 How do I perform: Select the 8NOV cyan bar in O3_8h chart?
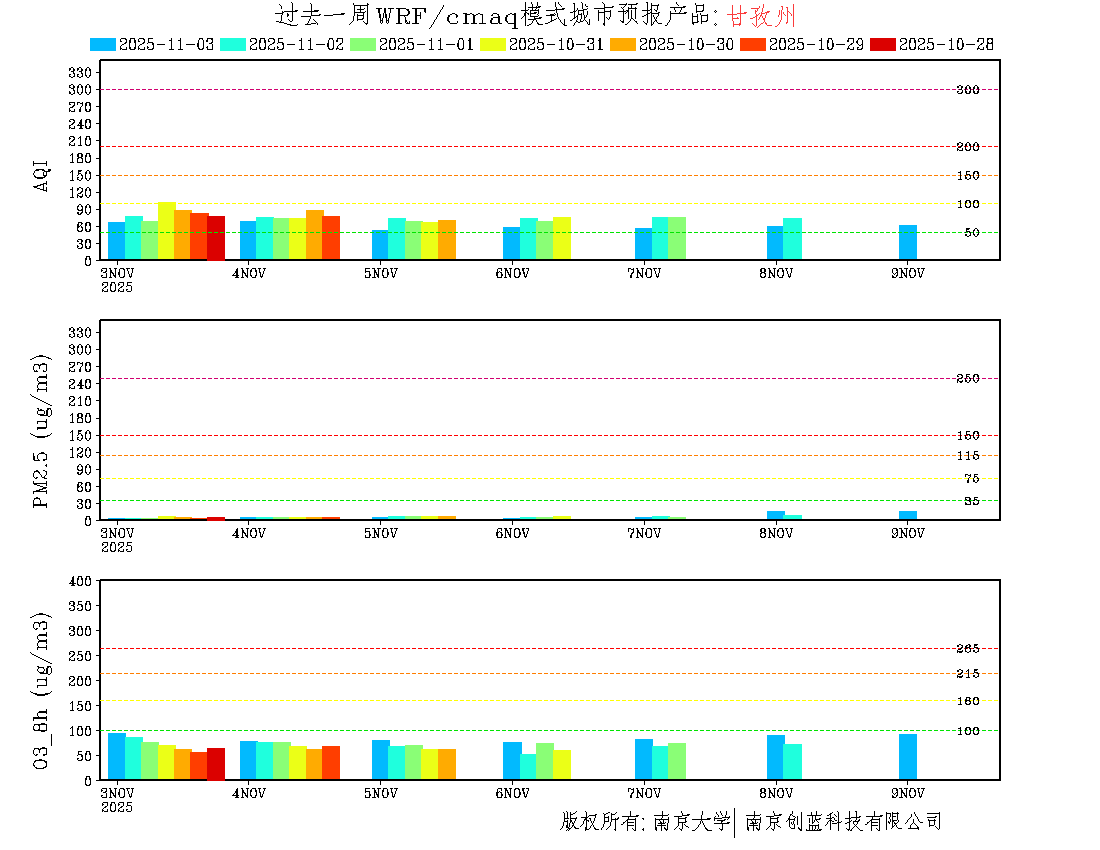point(792,762)
